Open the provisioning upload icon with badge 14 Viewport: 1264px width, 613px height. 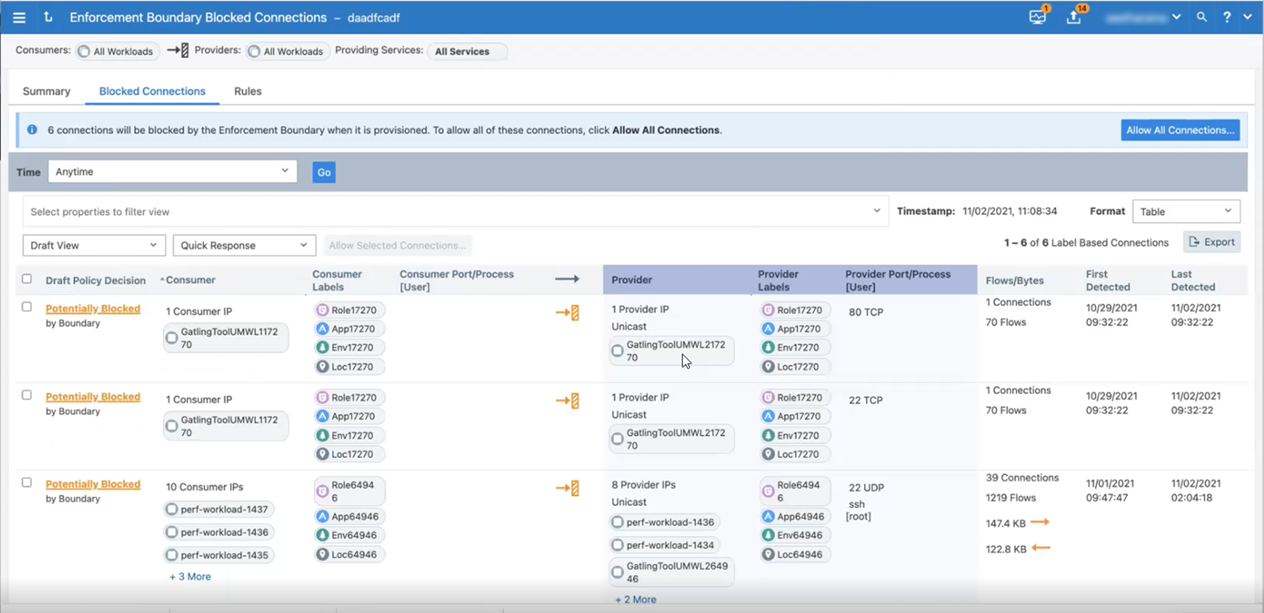pos(1074,17)
